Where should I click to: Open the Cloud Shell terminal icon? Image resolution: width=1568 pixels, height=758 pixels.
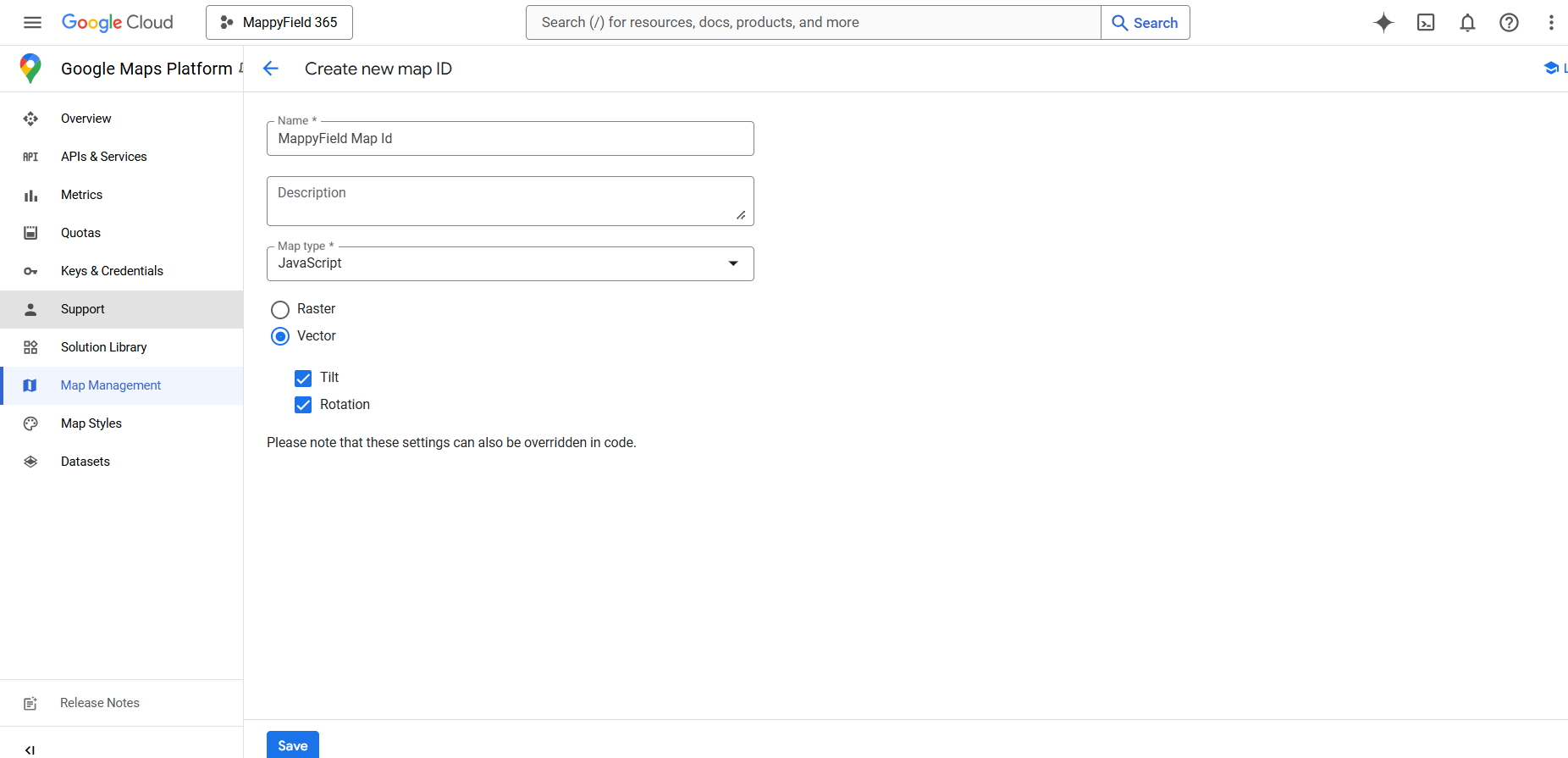(x=1426, y=22)
